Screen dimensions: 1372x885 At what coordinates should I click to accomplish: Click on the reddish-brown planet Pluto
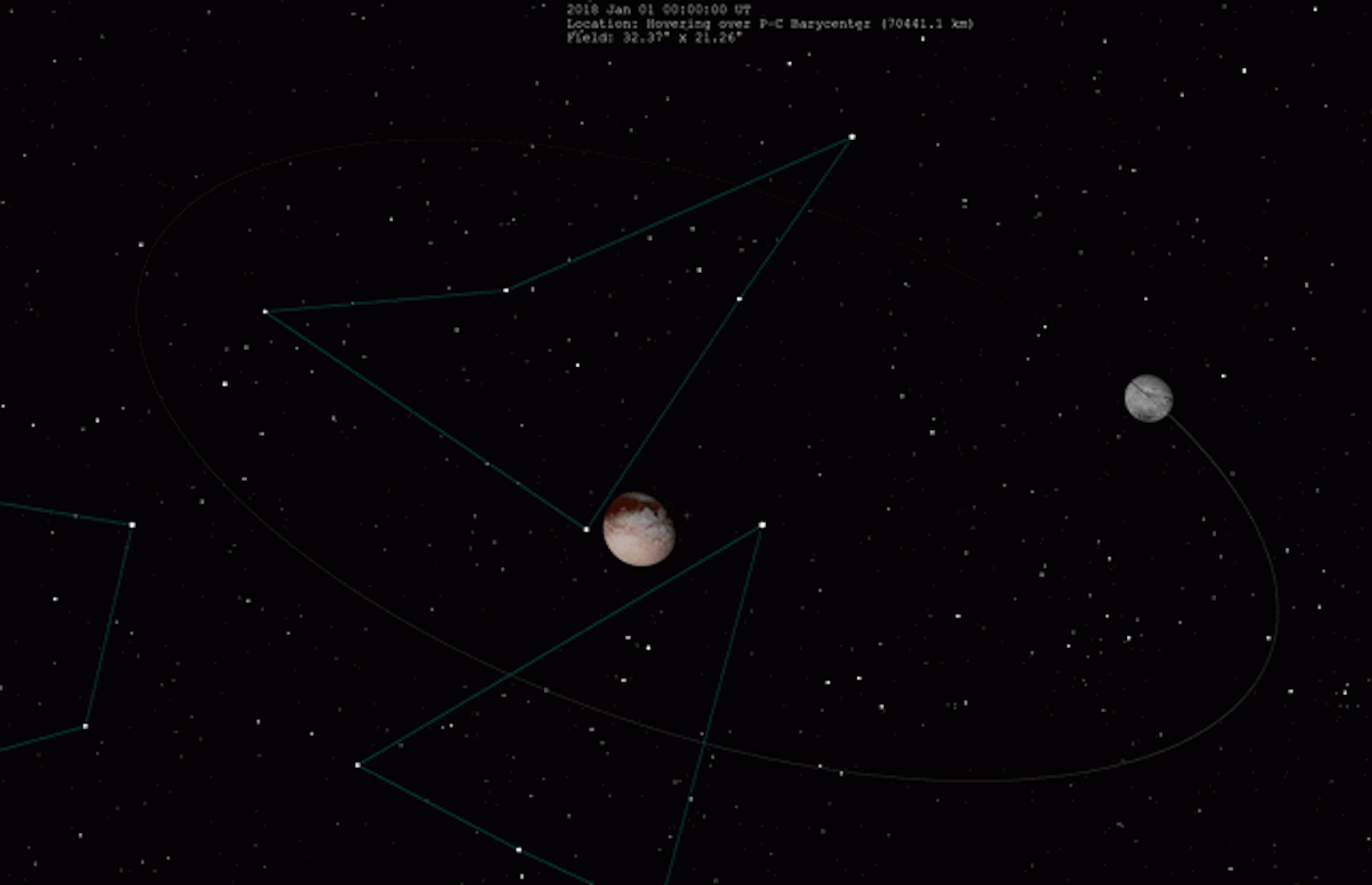pos(638,529)
